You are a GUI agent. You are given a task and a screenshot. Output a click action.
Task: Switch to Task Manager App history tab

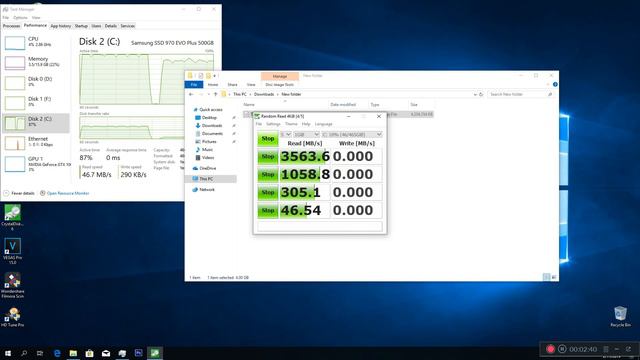click(60, 26)
